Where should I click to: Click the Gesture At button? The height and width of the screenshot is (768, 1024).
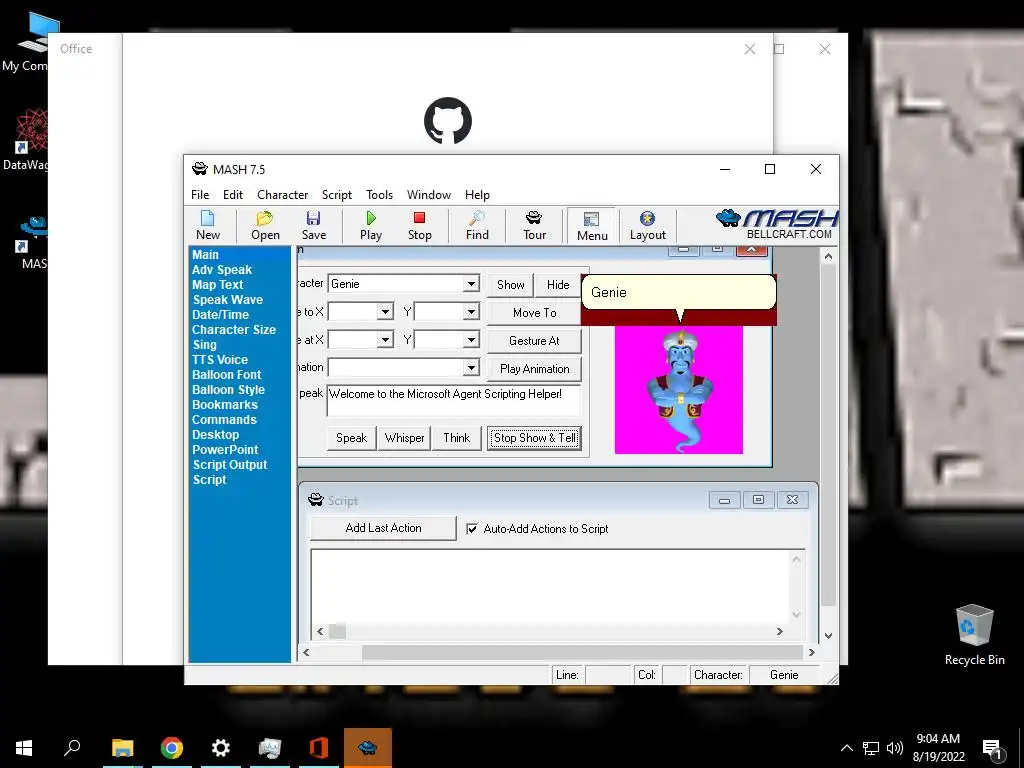coord(534,341)
